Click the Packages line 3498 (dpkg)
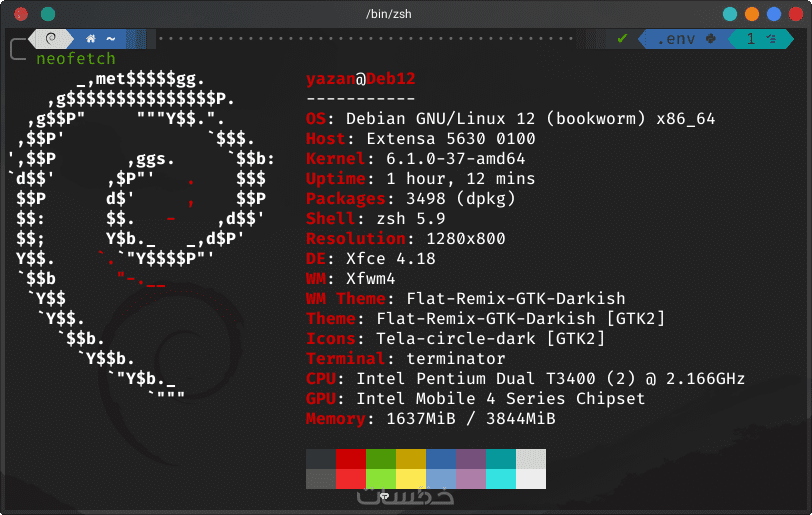The image size is (812, 515). (411, 198)
